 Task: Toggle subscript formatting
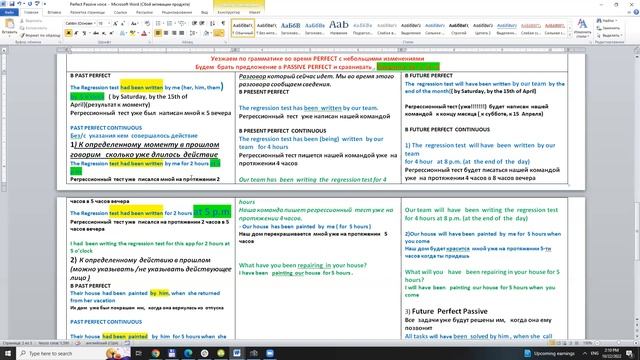tap(104, 33)
